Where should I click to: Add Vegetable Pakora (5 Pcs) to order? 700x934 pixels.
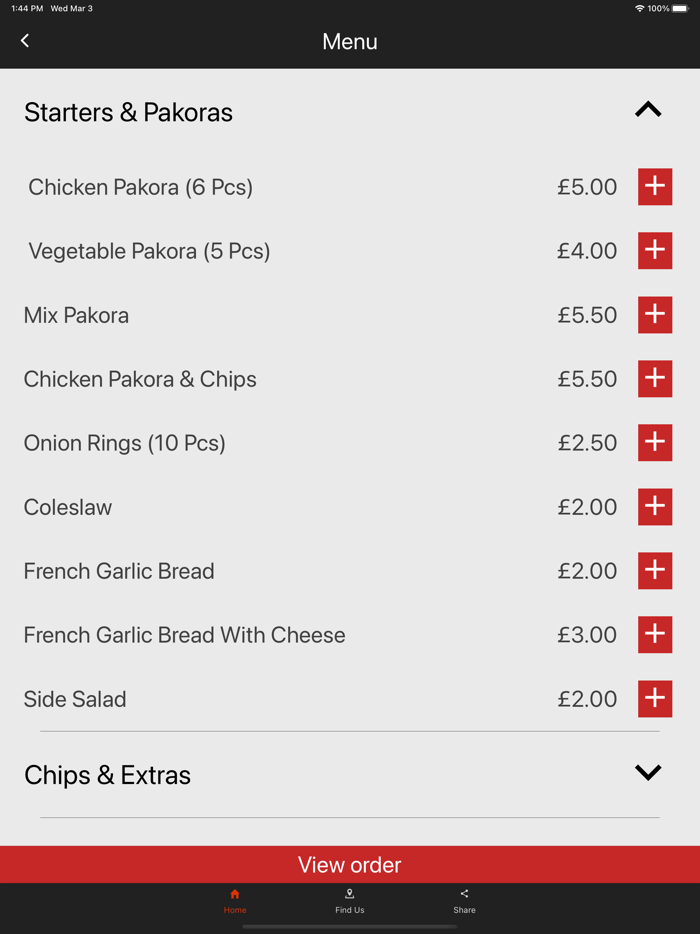(655, 251)
